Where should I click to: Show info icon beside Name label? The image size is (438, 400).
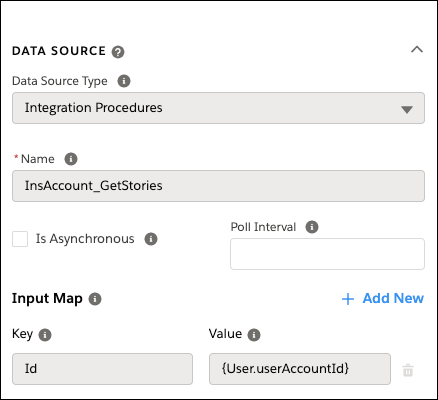tap(71, 159)
